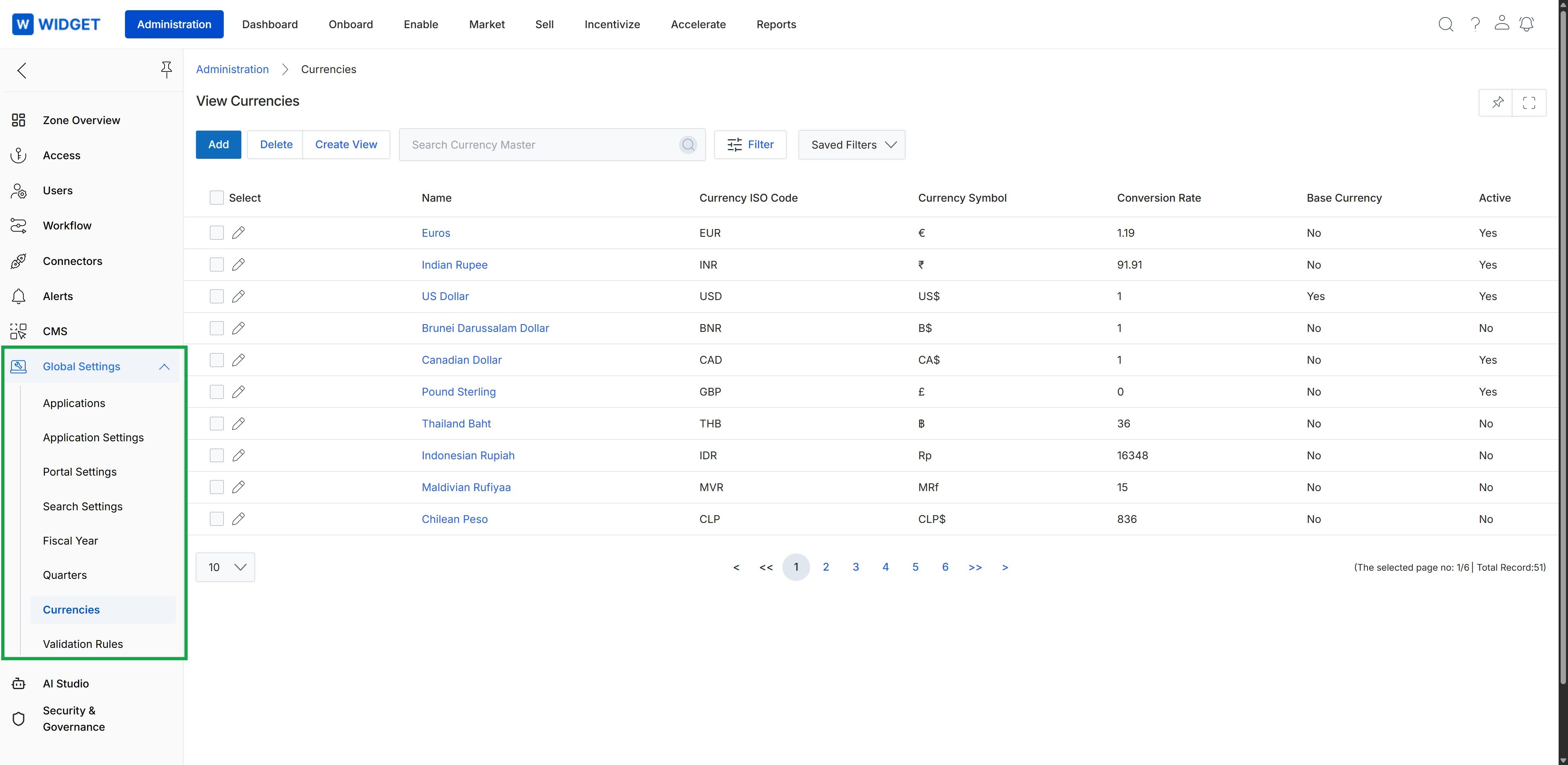The image size is (1568, 765).
Task: Edit the US Dollar row
Action: point(238,296)
